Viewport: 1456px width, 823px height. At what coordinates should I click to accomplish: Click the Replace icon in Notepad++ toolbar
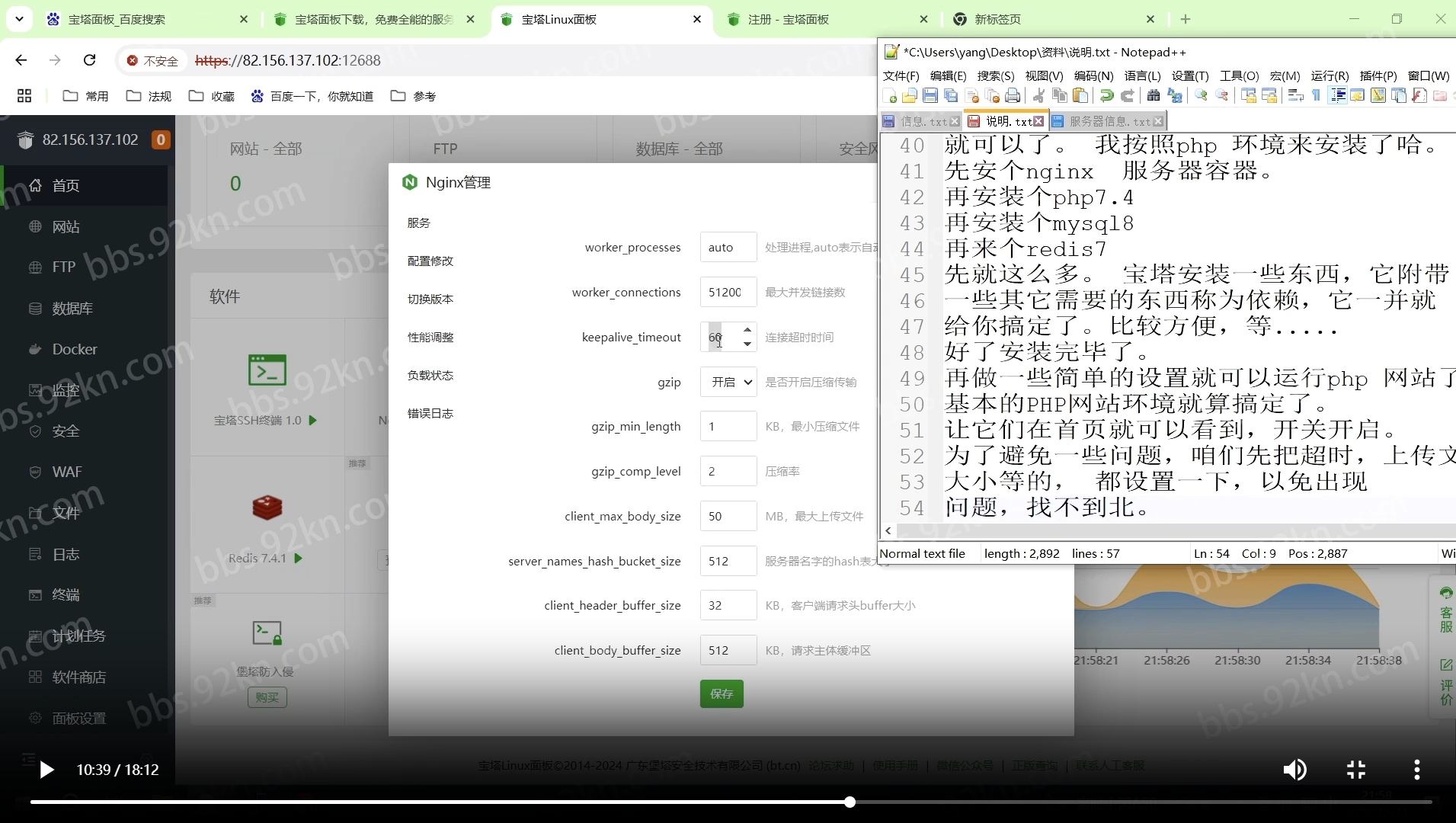tap(1174, 95)
